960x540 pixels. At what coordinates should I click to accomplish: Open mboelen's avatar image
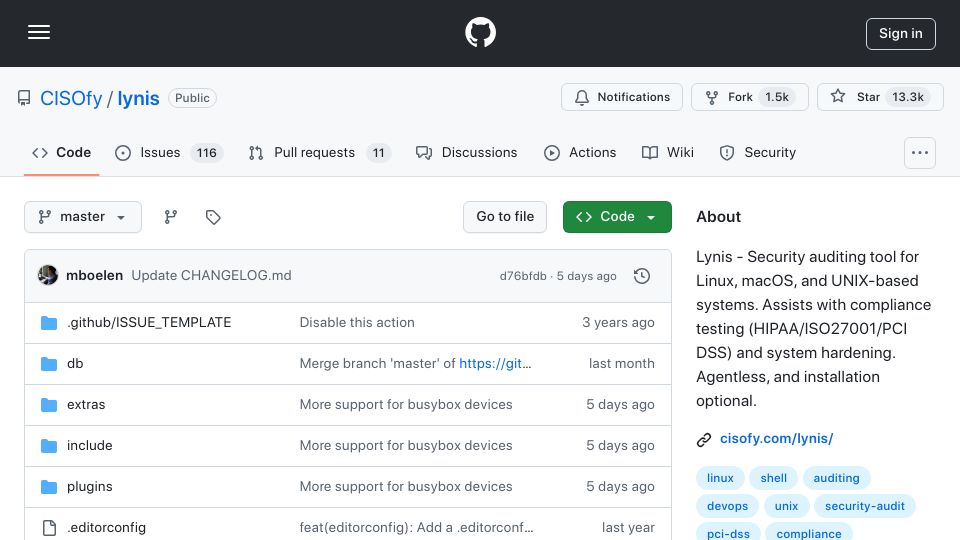48,276
